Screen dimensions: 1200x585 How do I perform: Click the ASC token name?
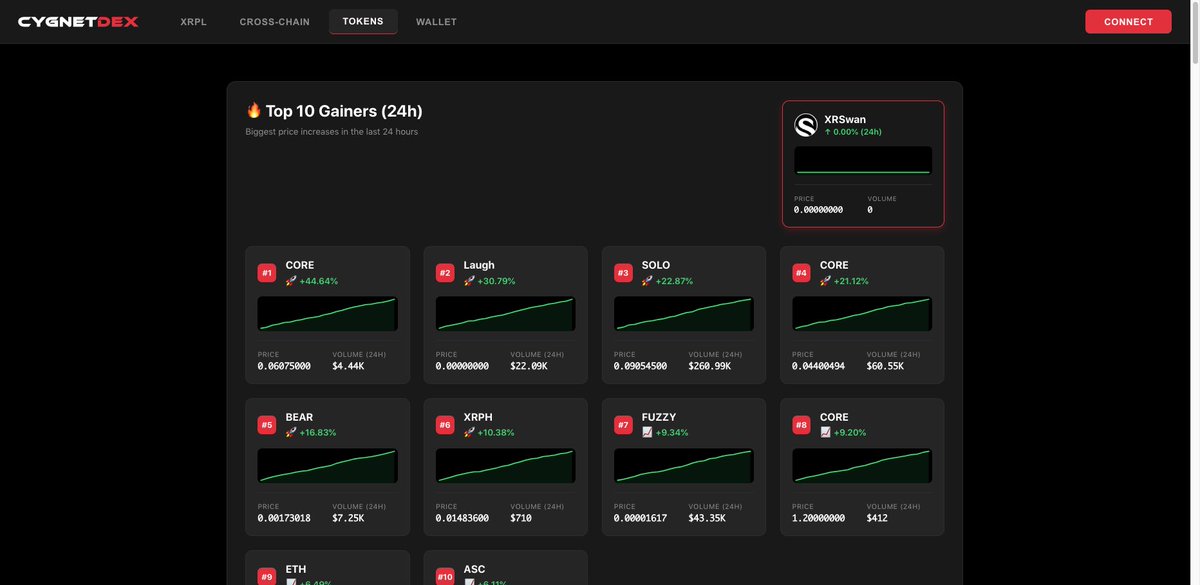(x=474, y=569)
